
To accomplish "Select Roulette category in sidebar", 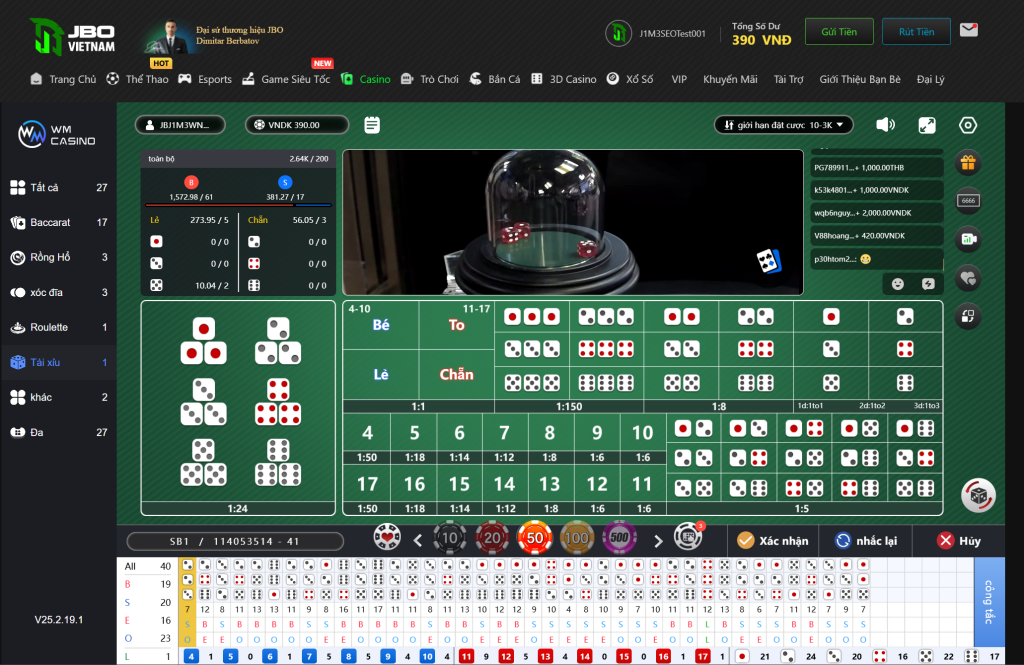I will 59,327.
